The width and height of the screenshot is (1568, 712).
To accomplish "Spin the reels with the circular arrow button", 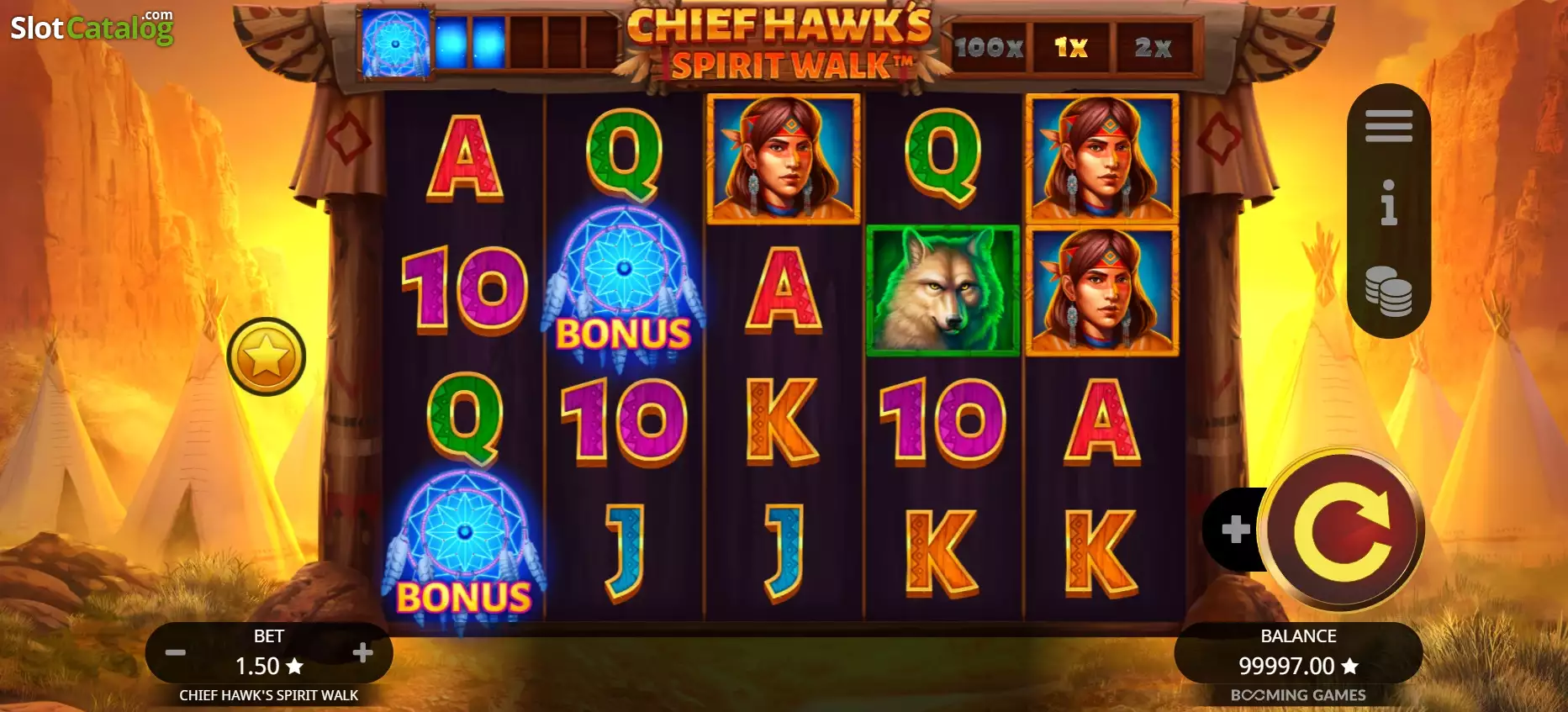I will pos(1344,530).
